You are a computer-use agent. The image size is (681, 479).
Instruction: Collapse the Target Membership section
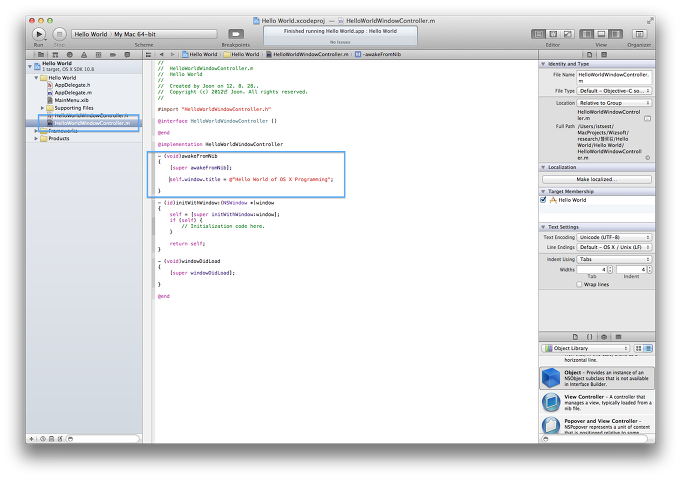543,192
